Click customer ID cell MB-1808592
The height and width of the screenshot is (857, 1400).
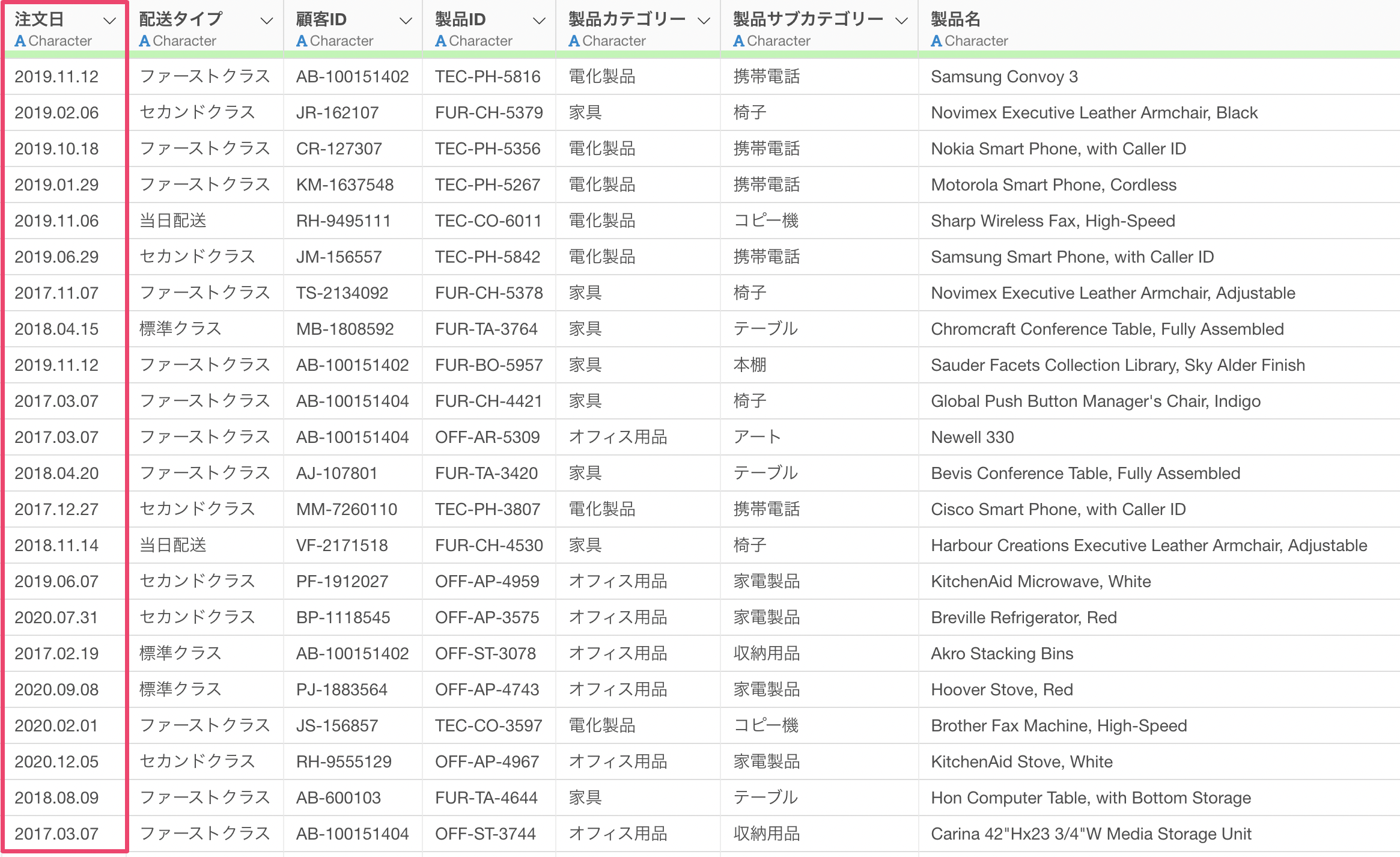pyautogui.click(x=345, y=329)
